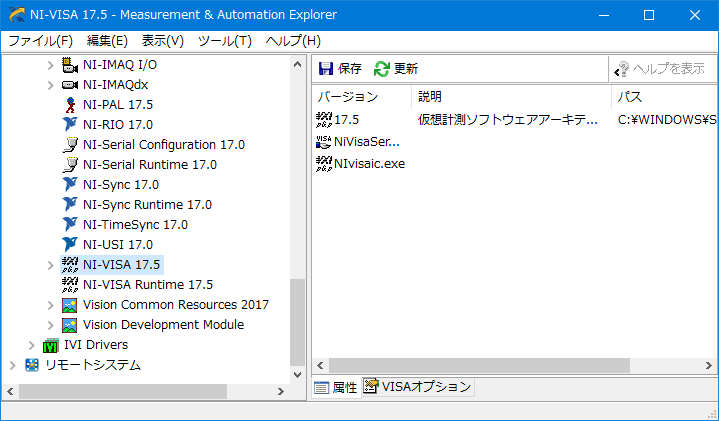The height and width of the screenshot is (421, 719).
Task: Expand the NI-IMAQ I/O node
Action: coord(50,65)
